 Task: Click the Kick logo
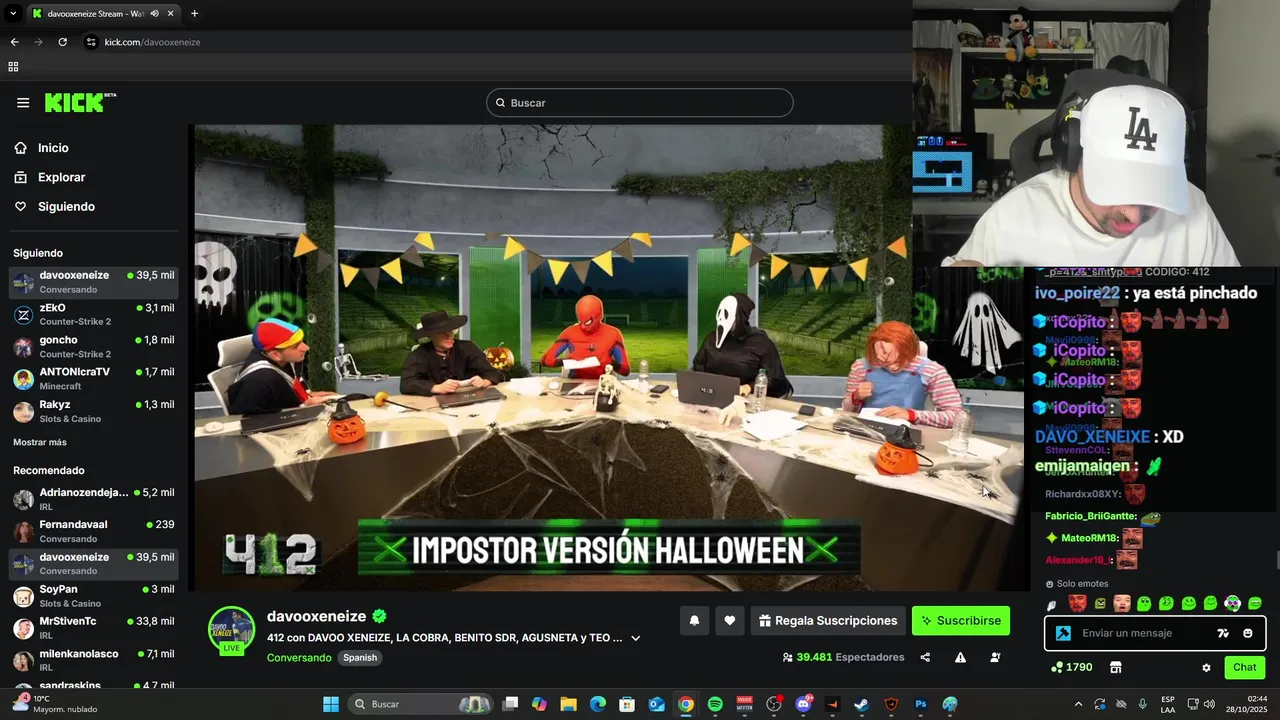click(x=80, y=102)
